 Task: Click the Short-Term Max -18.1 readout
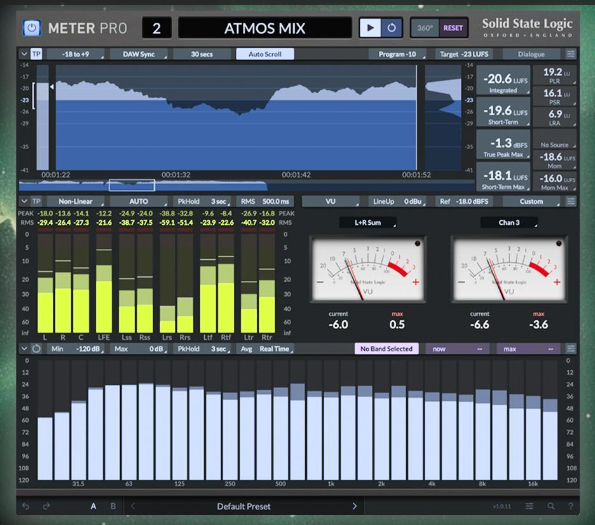(503, 177)
